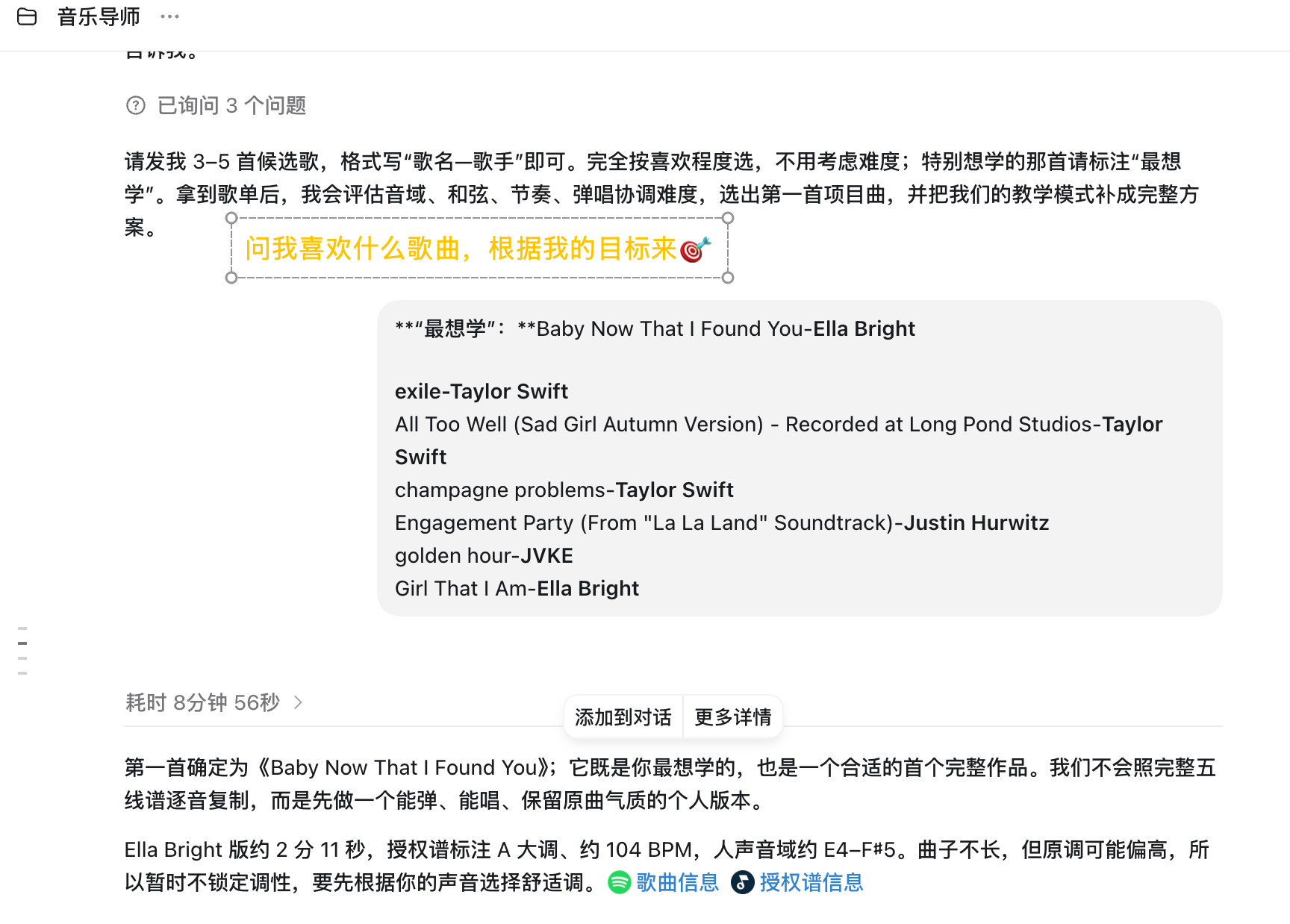Click the folder icon beside 音乐导师
This screenshot has width=1290, height=924.
[27, 16]
